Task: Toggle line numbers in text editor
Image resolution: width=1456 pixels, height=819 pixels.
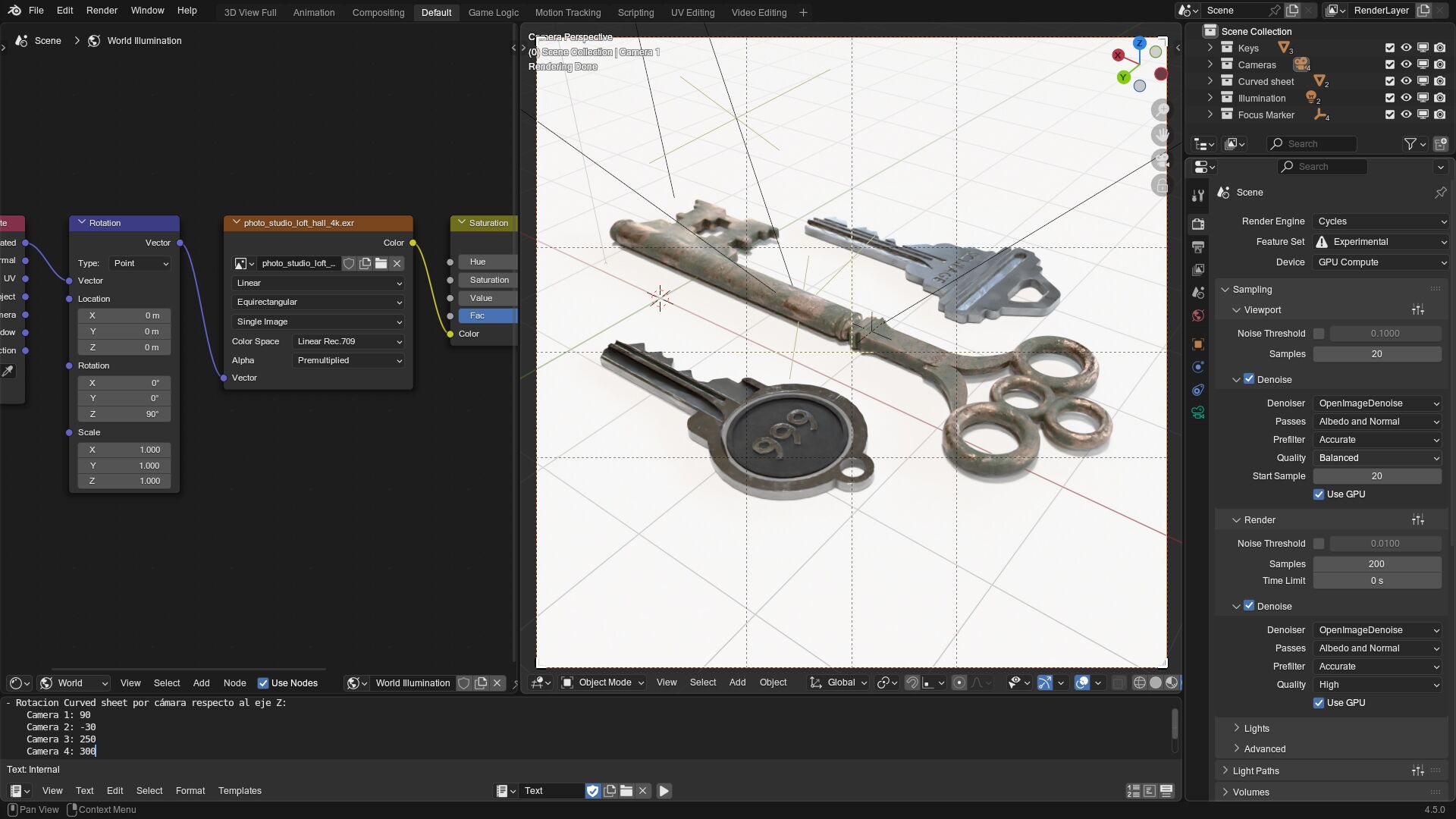Action: click(1133, 791)
